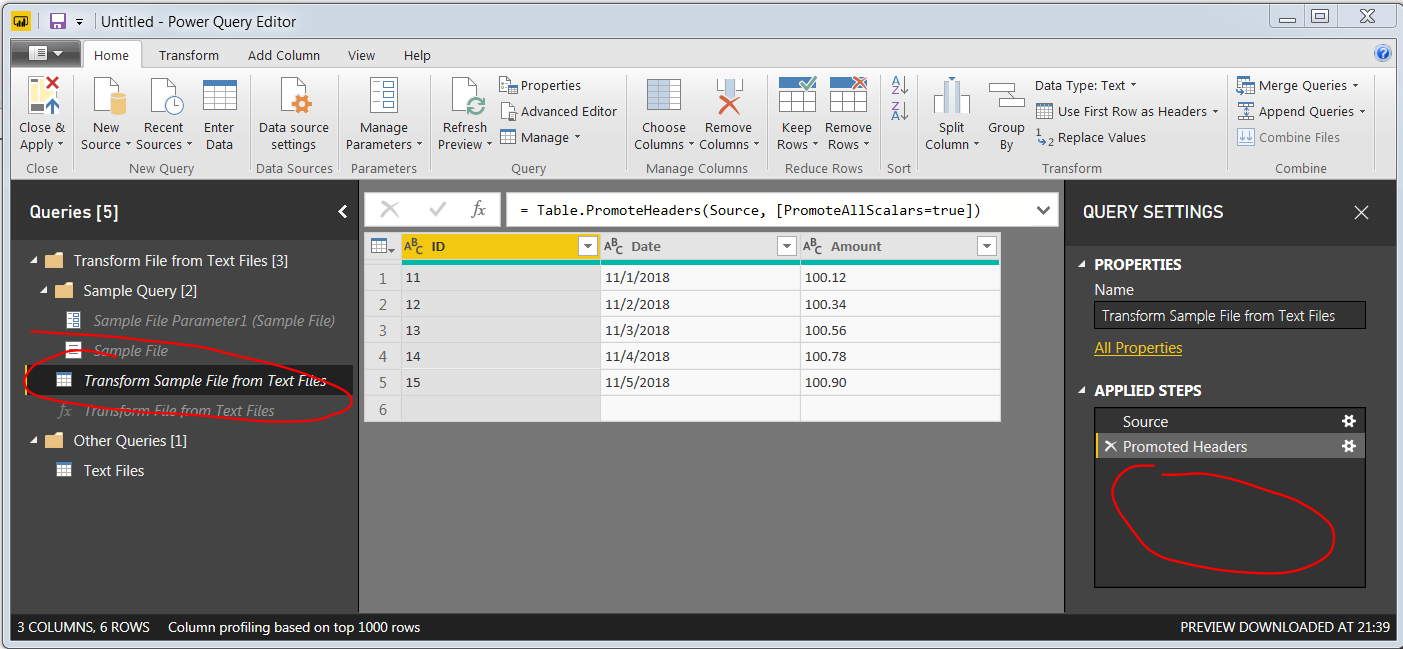This screenshot has width=1403, height=649.
Task: Collapse Transform File from Text Files folder
Action: [x=33, y=261]
